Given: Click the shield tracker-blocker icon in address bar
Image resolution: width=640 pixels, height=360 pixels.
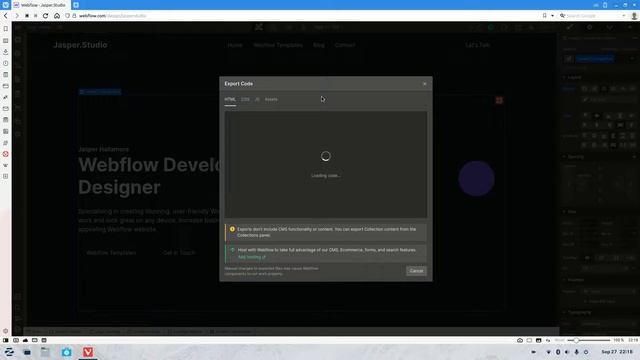Looking at the screenshot, I should pyautogui.click(x=68, y=16).
